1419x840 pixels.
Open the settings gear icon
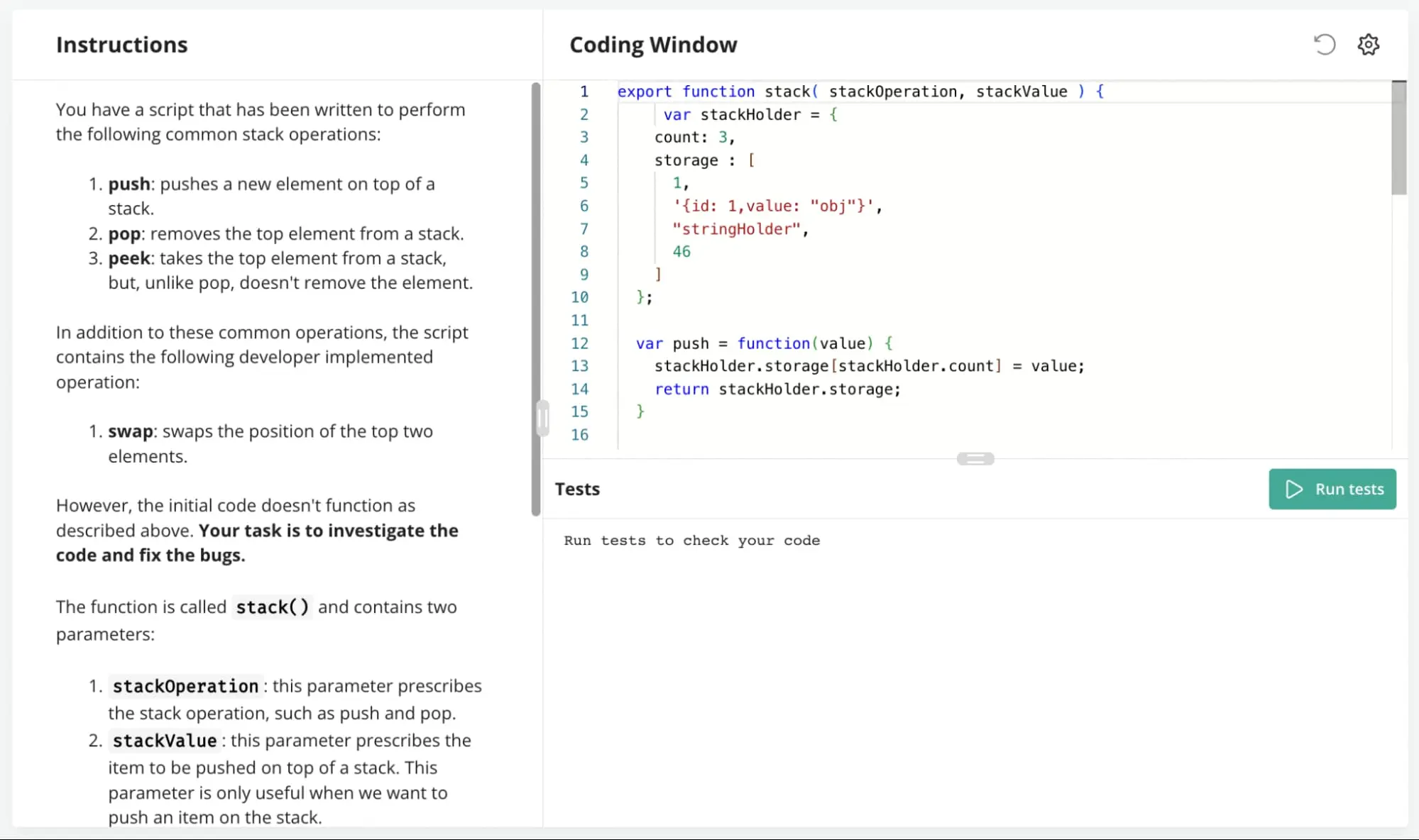[1368, 44]
